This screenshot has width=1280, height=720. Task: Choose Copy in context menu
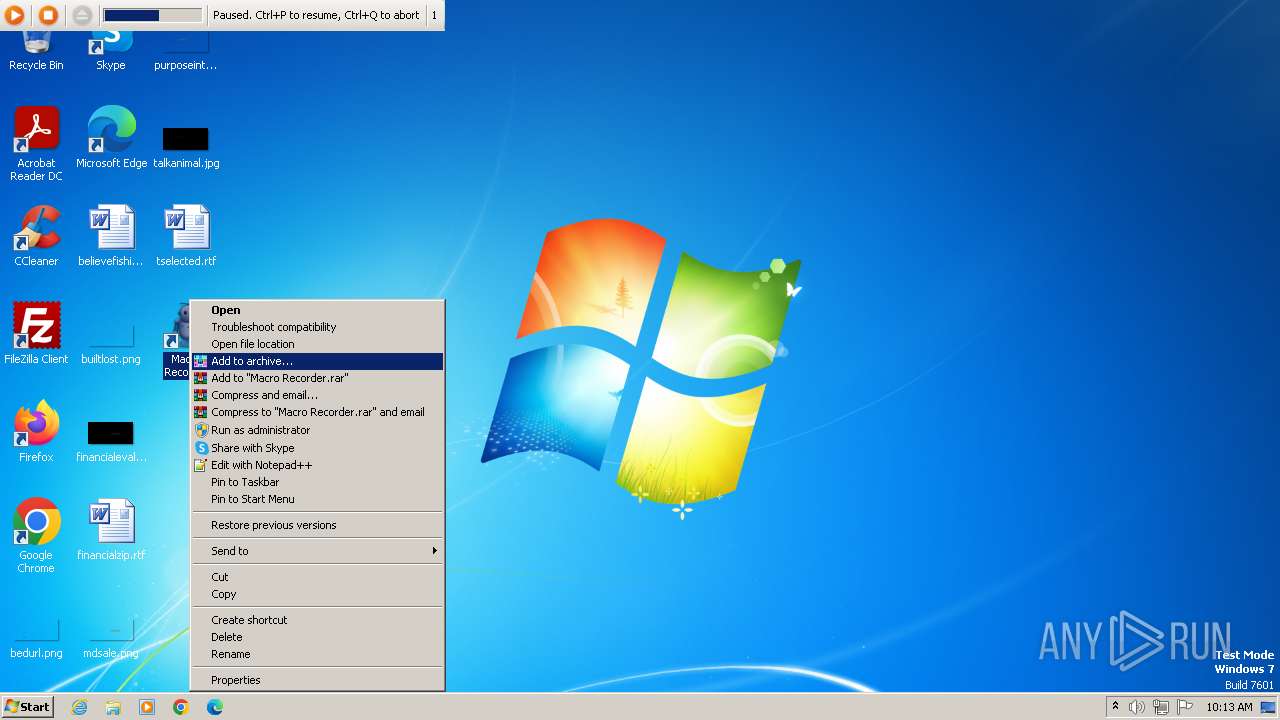317,594
